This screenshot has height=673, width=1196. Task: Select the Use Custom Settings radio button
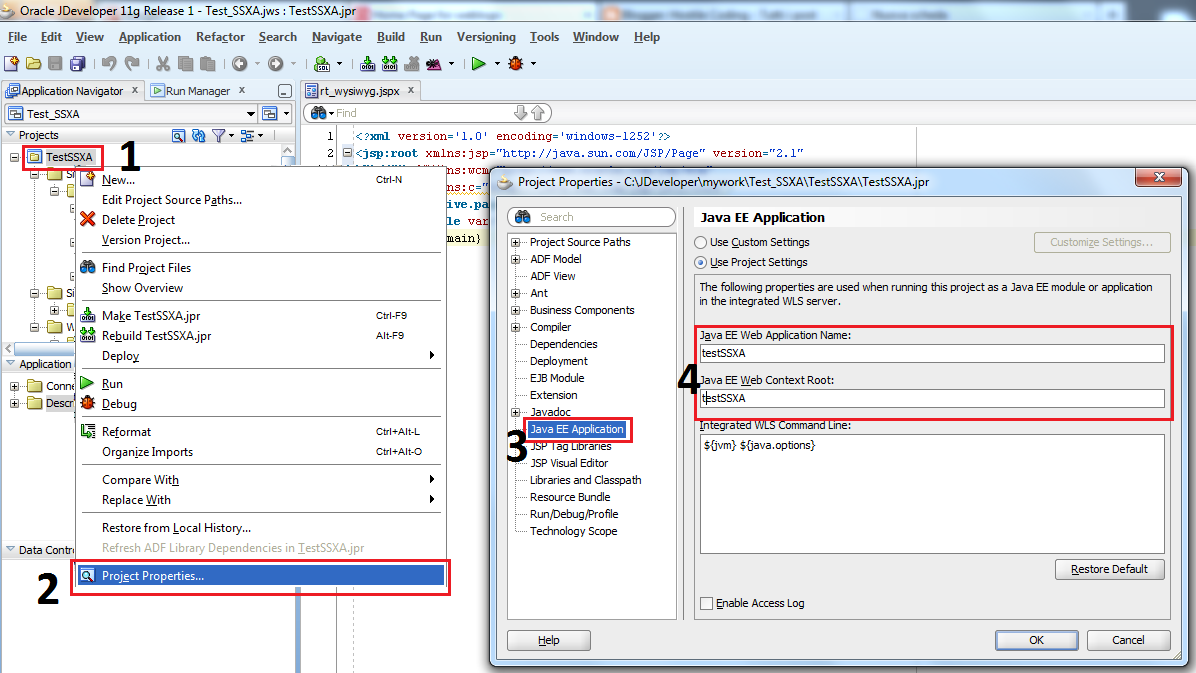pyautogui.click(x=700, y=242)
